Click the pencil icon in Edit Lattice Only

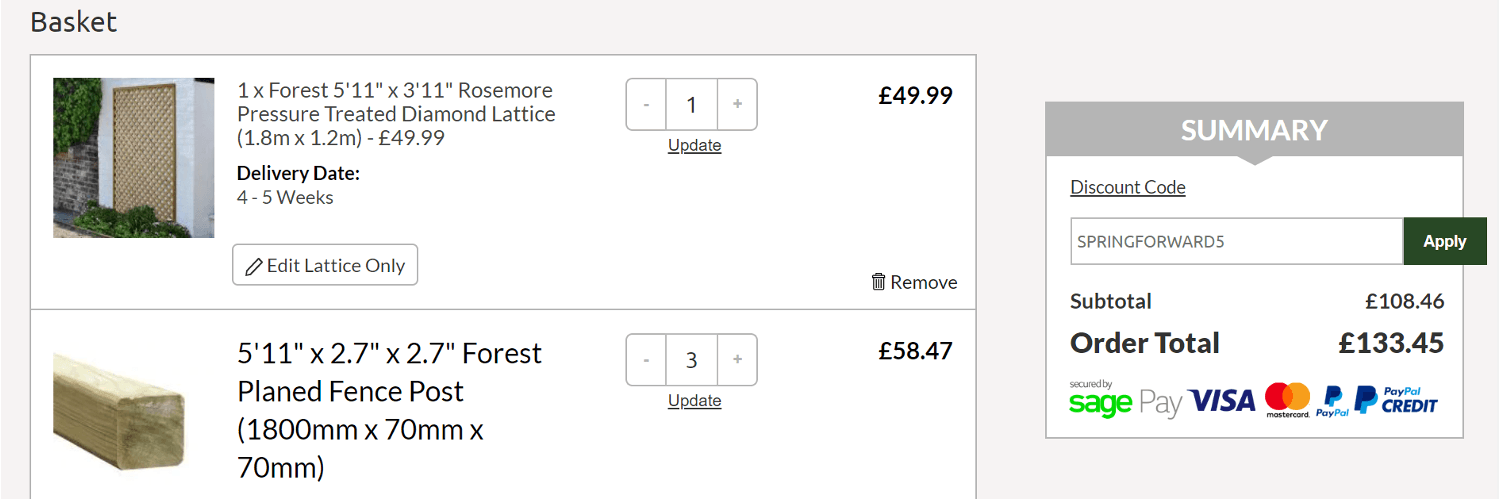pyautogui.click(x=254, y=266)
